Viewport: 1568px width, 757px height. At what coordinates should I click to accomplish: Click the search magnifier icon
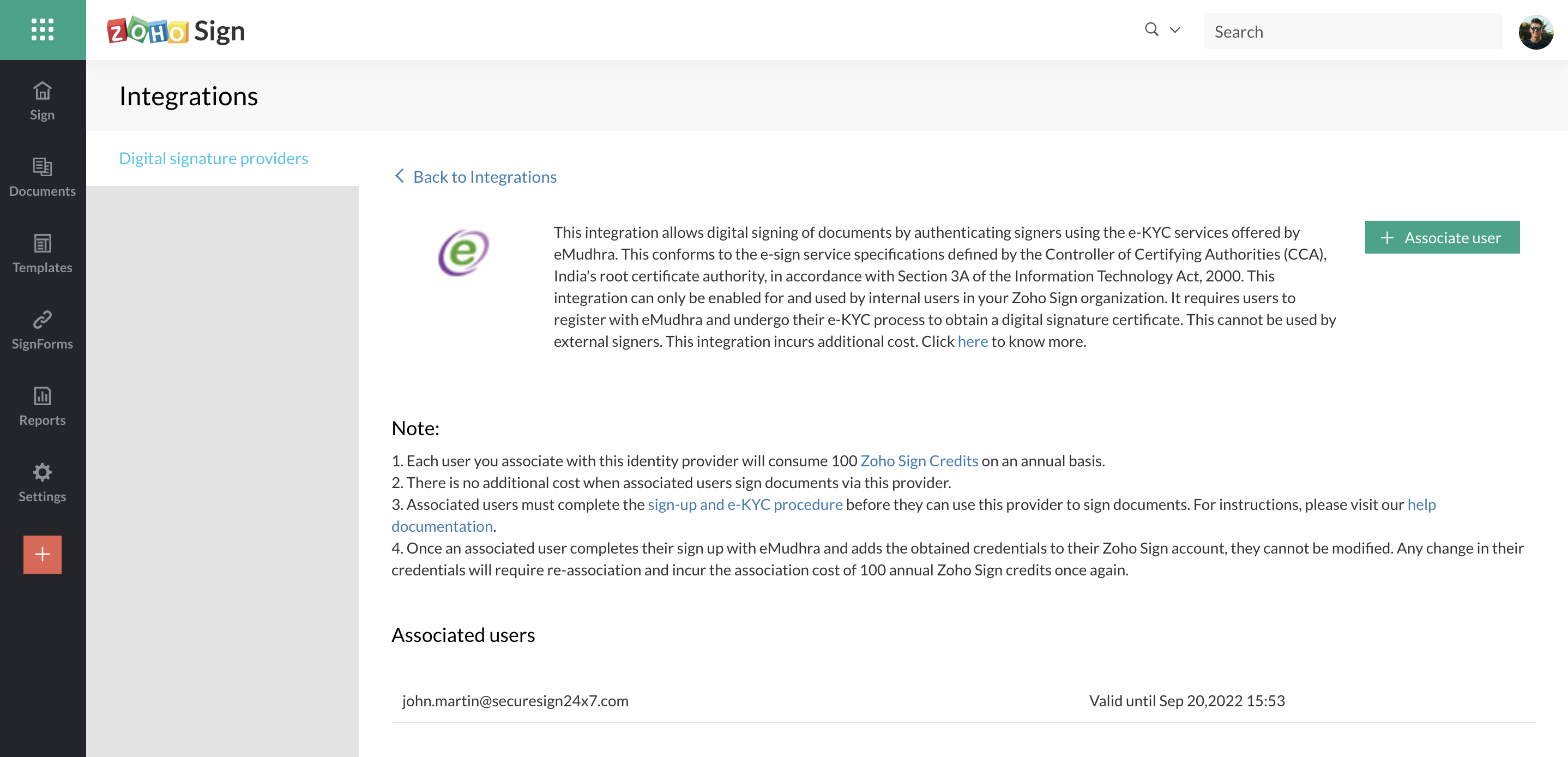tap(1151, 29)
